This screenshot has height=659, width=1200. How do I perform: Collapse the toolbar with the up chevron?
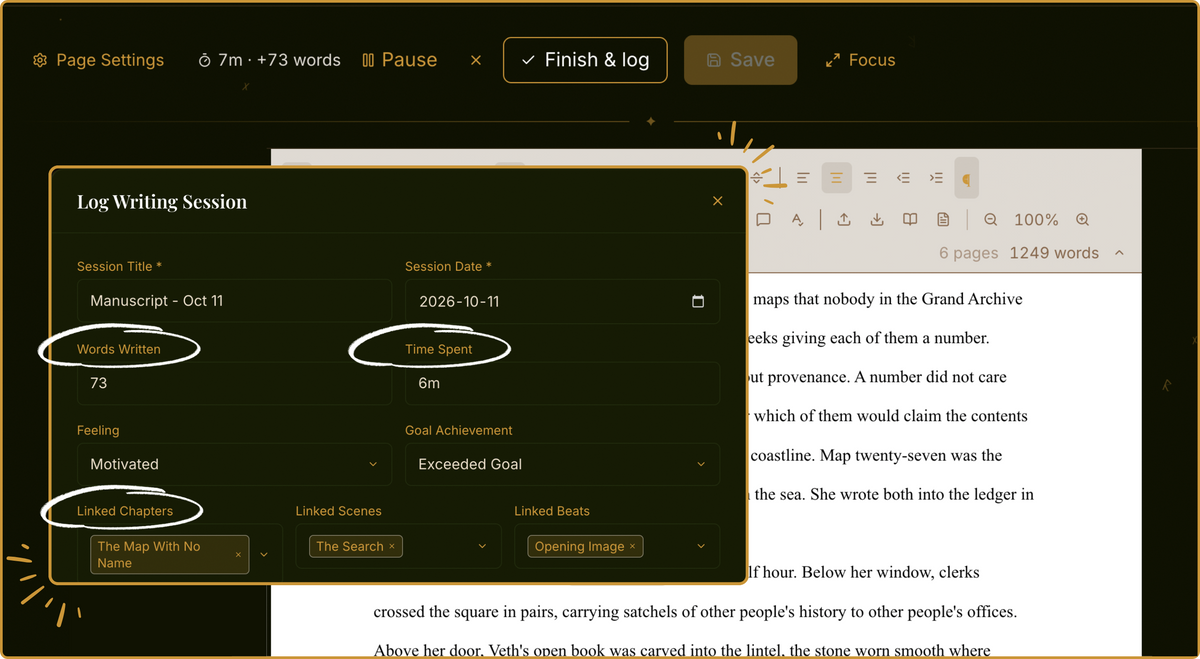(1119, 253)
